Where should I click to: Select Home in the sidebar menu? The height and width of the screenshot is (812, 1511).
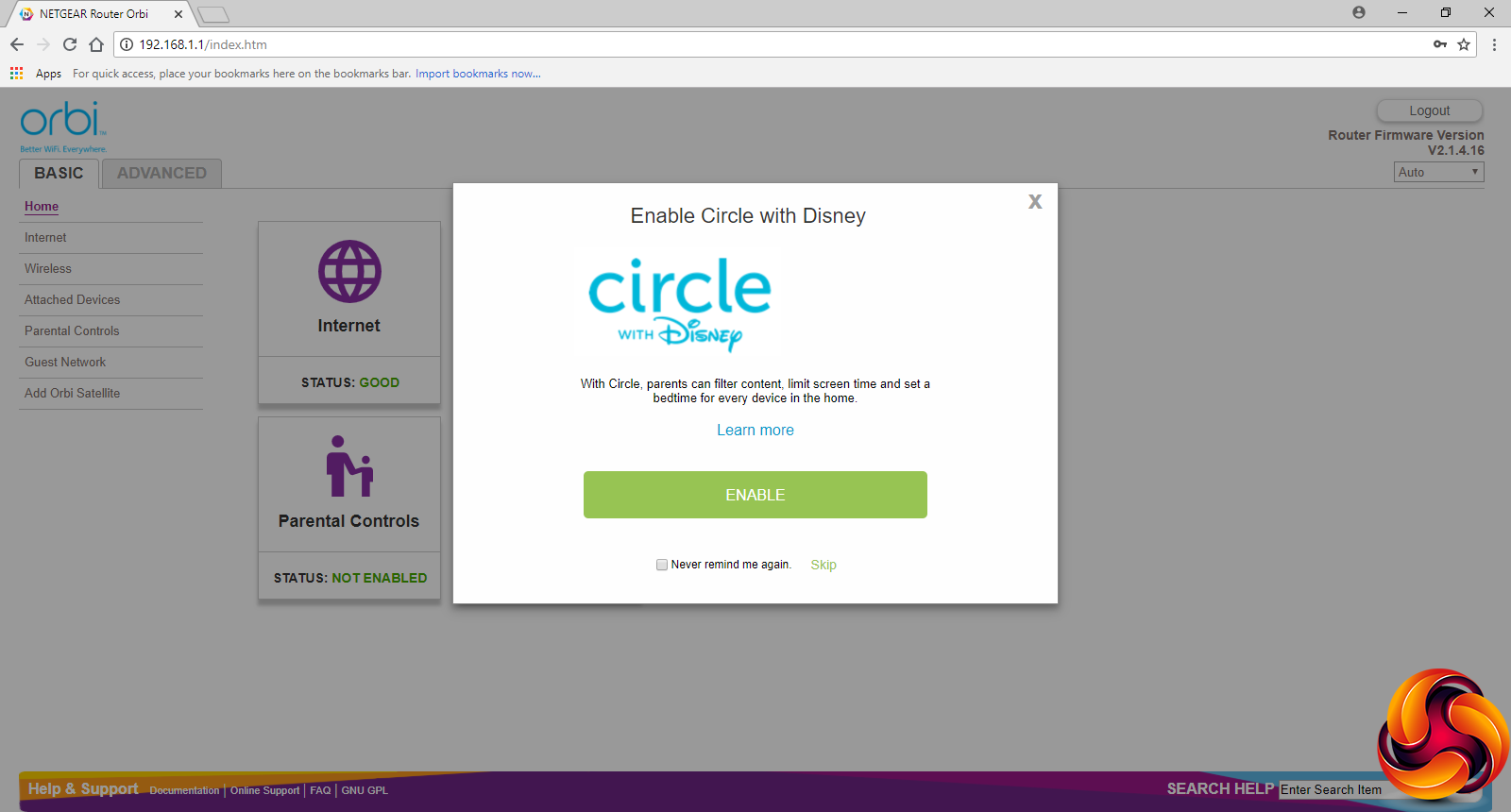pos(42,207)
